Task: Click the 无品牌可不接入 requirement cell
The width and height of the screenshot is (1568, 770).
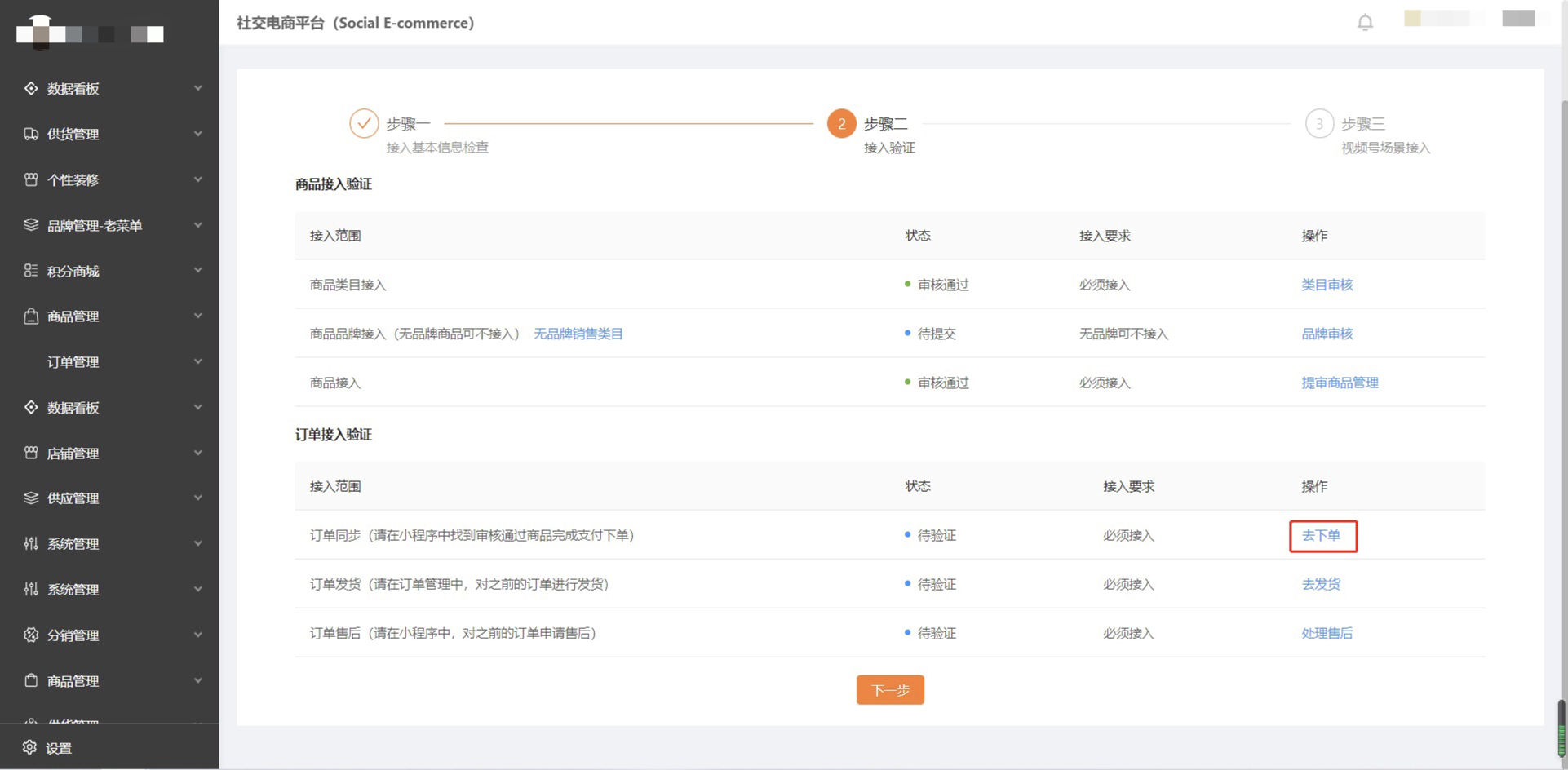Action: 1123,334
